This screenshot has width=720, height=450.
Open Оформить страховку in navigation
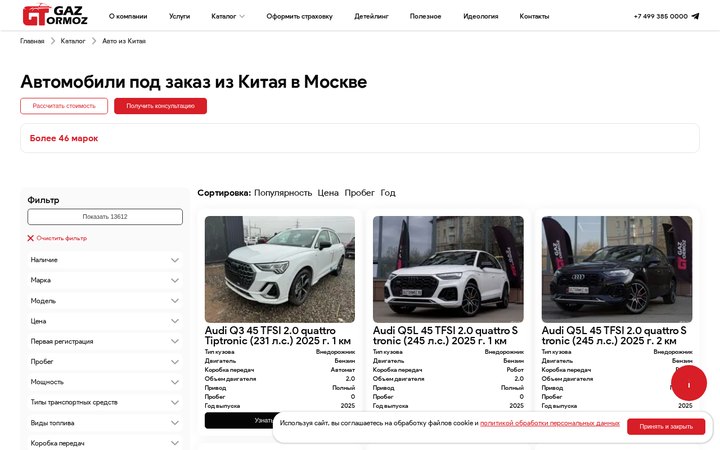(x=299, y=16)
